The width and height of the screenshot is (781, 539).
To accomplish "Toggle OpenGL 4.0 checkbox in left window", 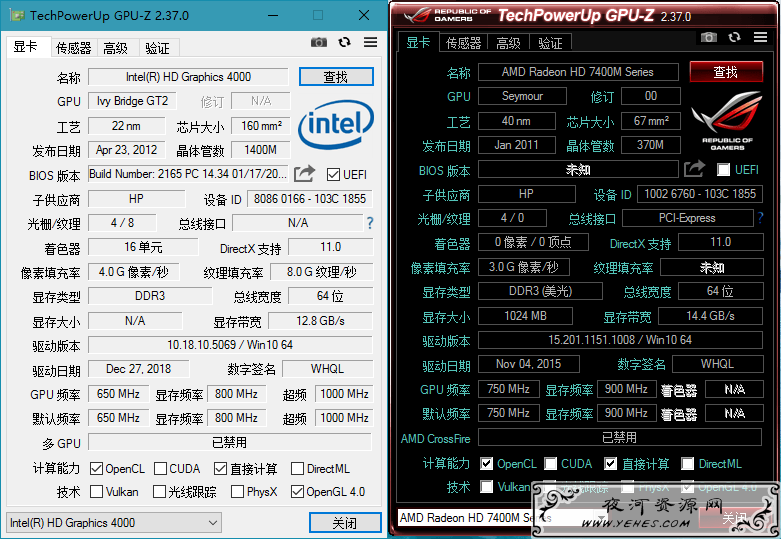I will click(297, 492).
